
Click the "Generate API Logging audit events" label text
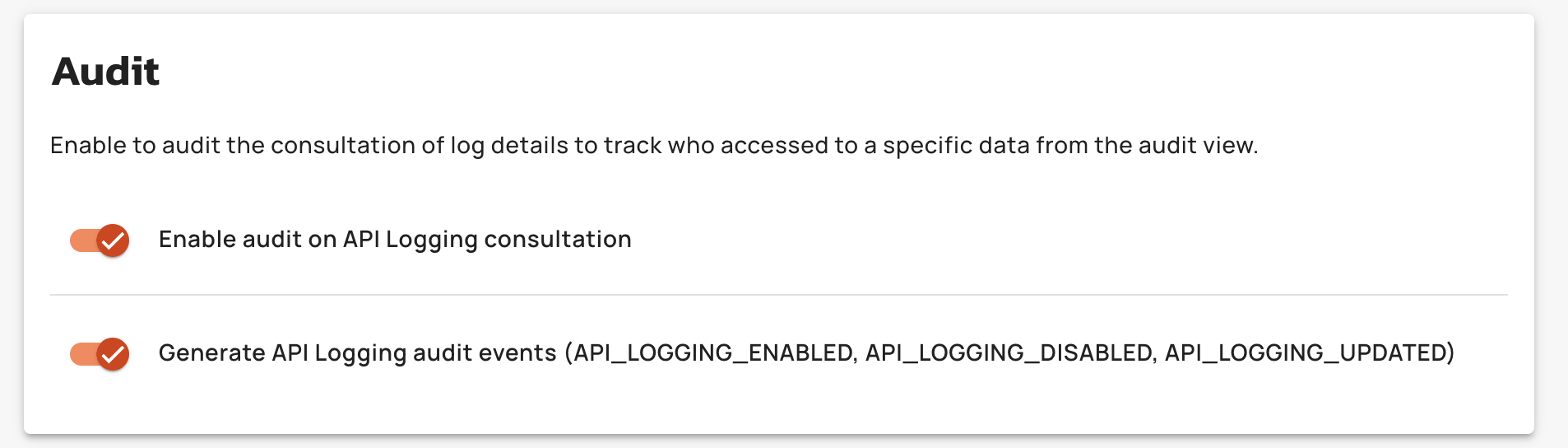[x=357, y=353]
